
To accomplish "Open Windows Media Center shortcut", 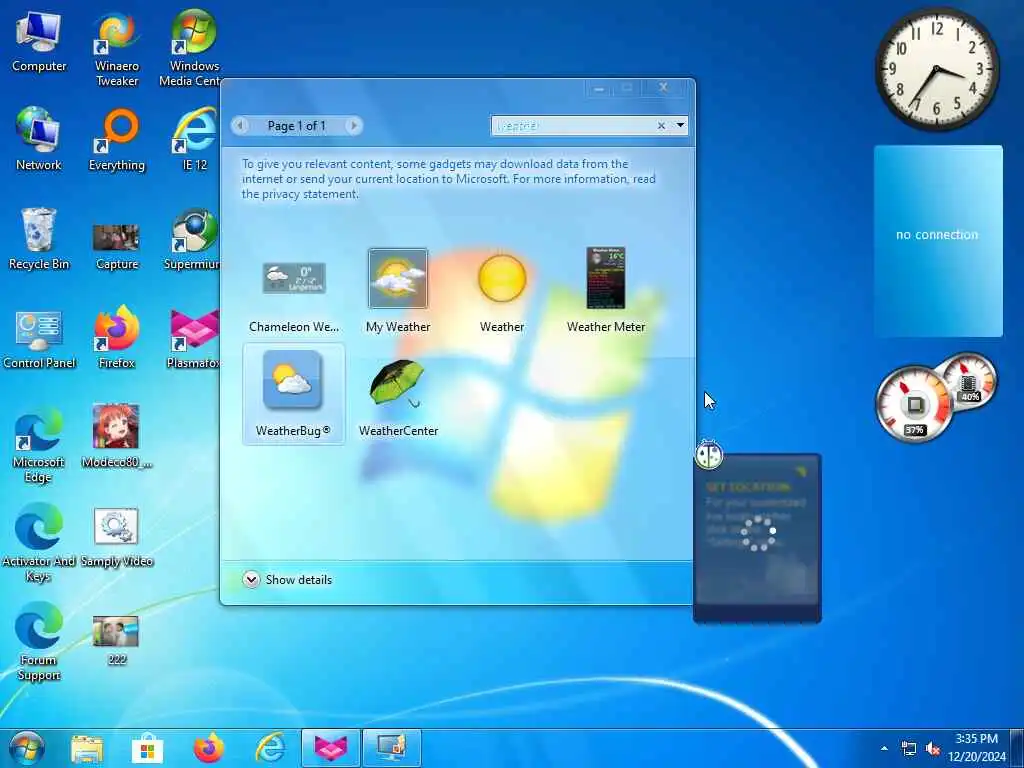I will coord(189,50).
